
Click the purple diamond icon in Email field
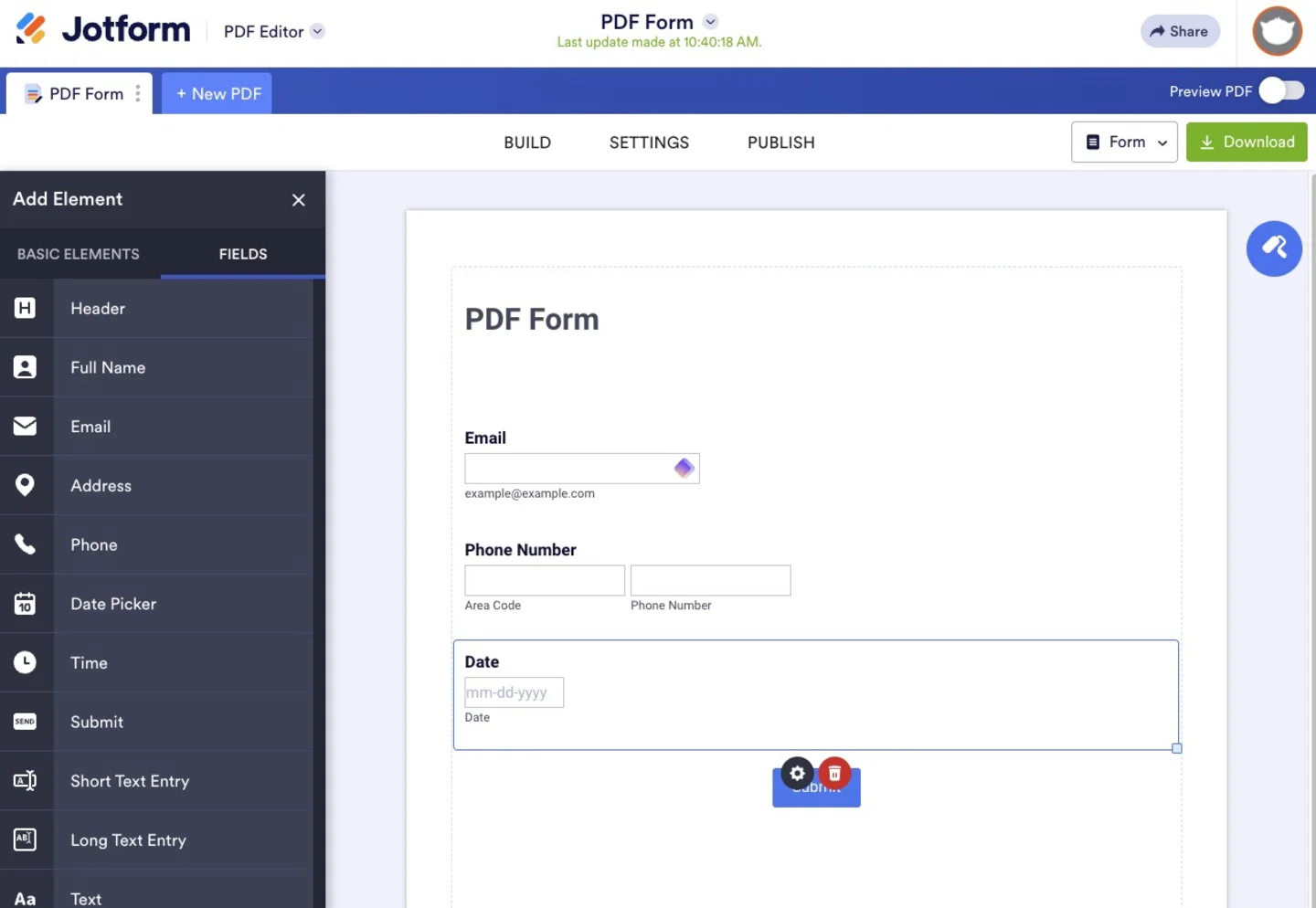[684, 468]
